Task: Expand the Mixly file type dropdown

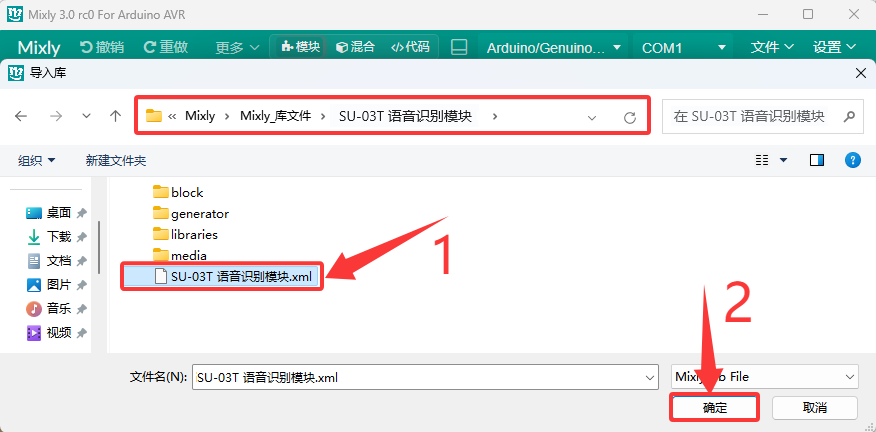Action: [764, 377]
